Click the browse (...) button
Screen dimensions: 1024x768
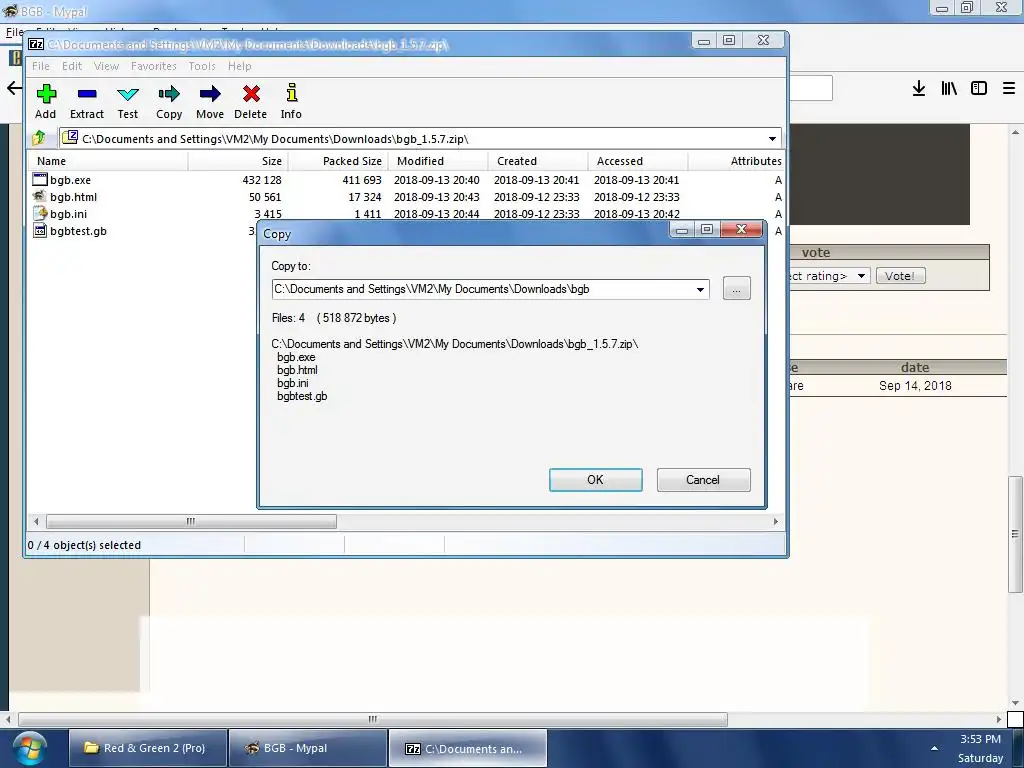tap(737, 289)
